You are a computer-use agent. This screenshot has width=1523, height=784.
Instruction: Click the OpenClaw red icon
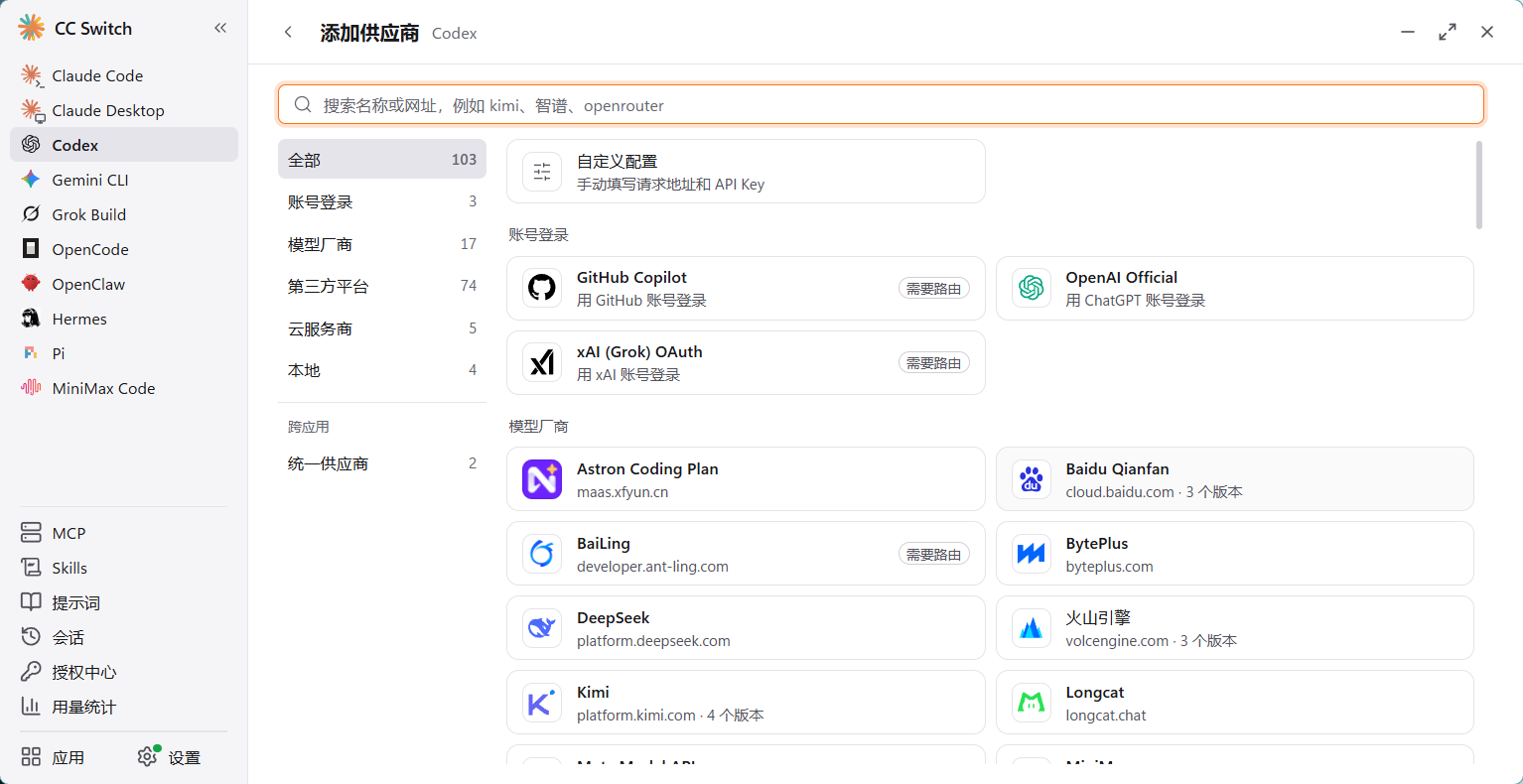pos(31,284)
